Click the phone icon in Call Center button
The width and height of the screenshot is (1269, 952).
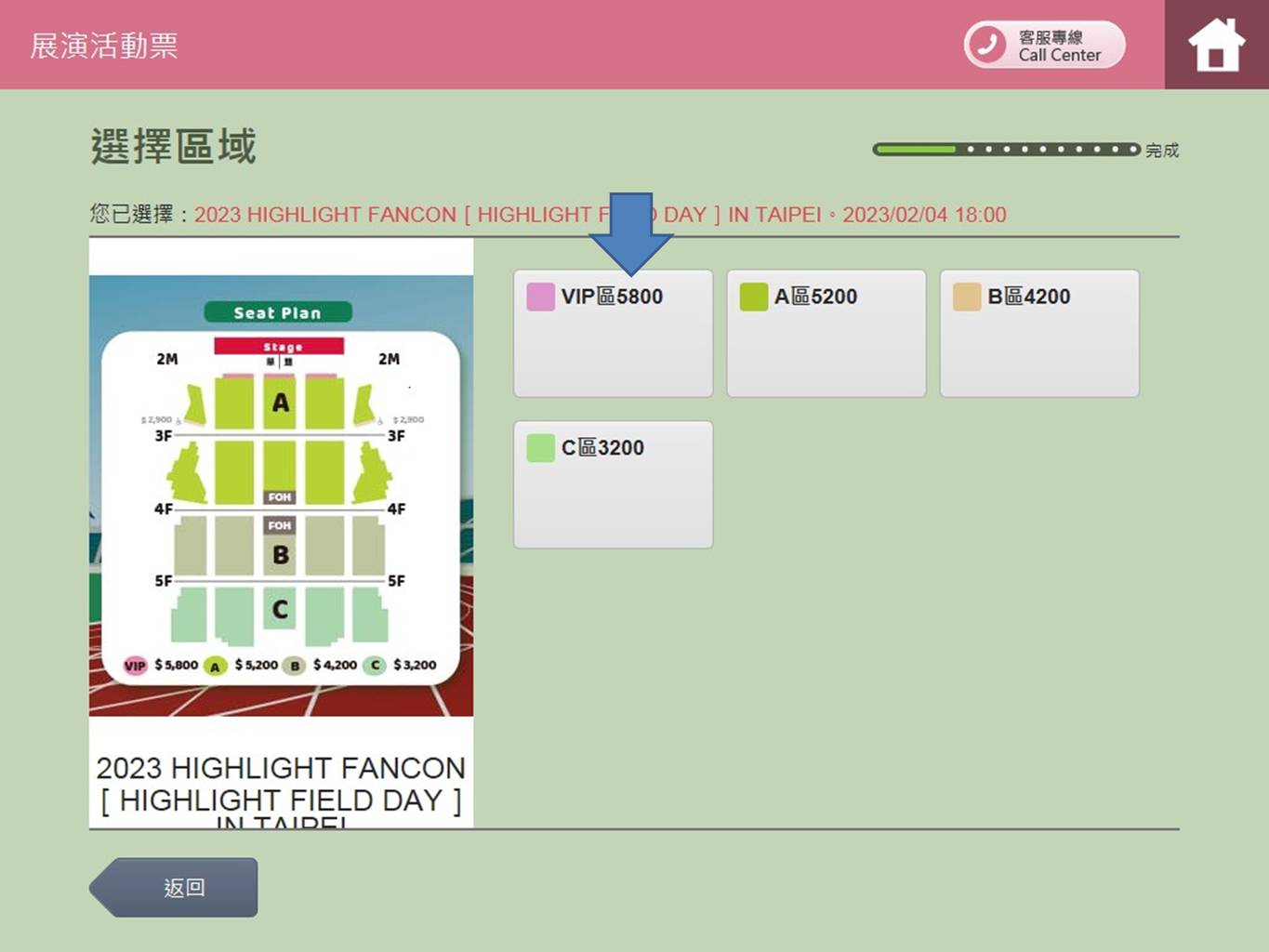click(x=987, y=45)
